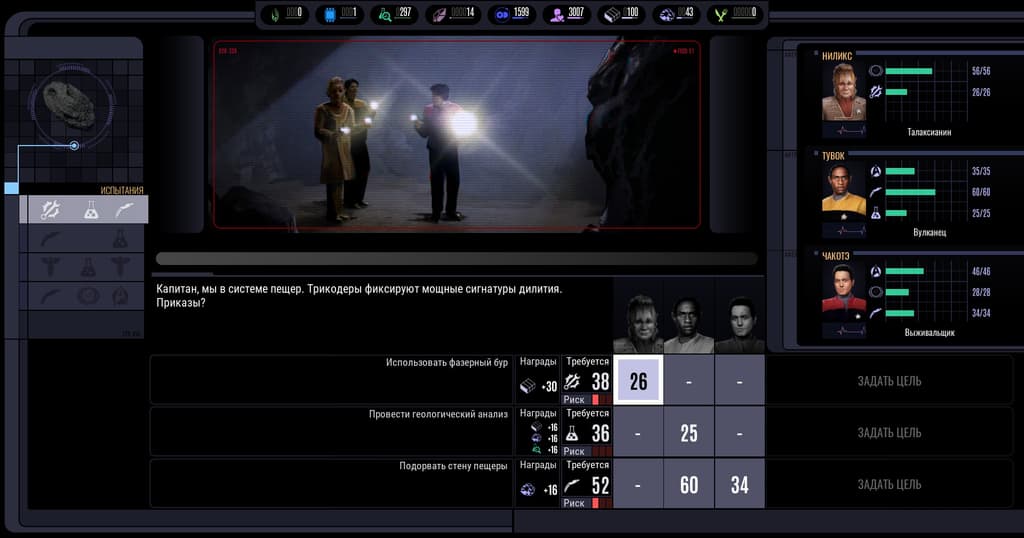Viewport: 1024px width, 538px height.
Task: Click the engineering wrench icon in Испытания row
Action: click(x=50, y=210)
